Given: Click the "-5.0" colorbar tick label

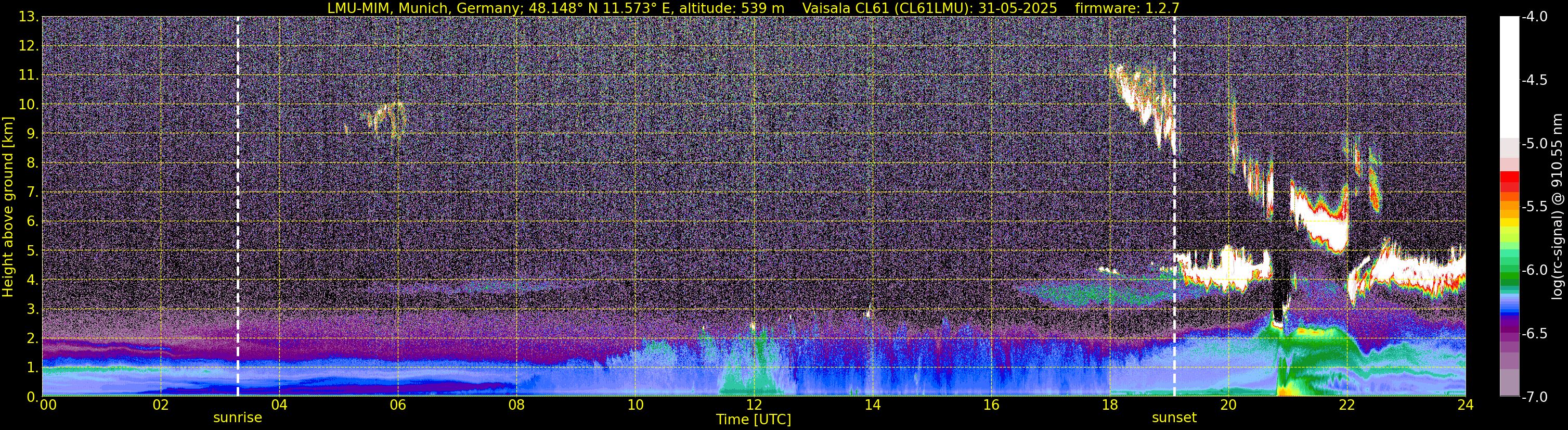Looking at the screenshot, I should pyautogui.click(x=1535, y=144).
